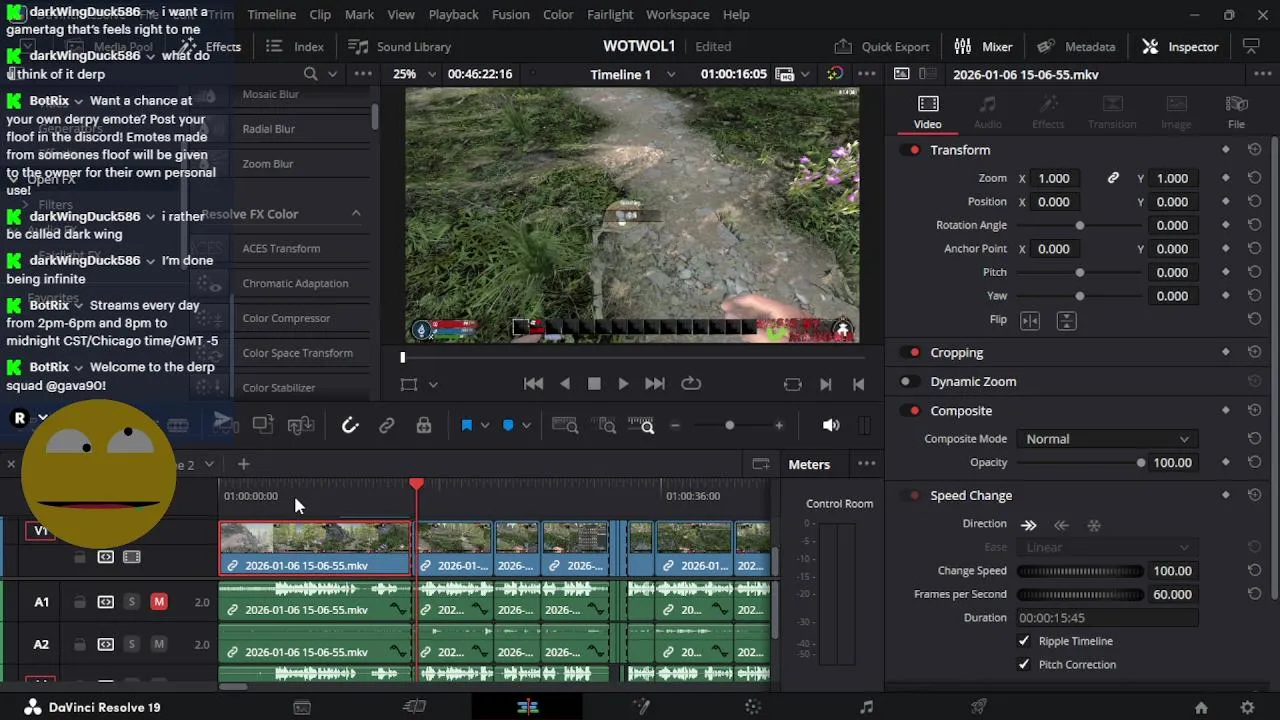Open the Fusion menu
The width and height of the screenshot is (1280, 720).
pyautogui.click(x=510, y=15)
